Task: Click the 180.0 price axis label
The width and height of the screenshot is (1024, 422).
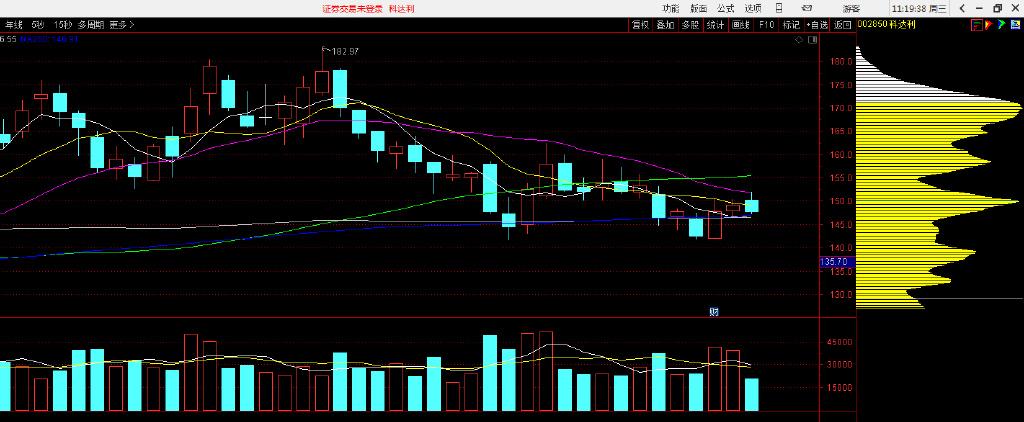Action: pyautogui.click(x=841, y=62)
